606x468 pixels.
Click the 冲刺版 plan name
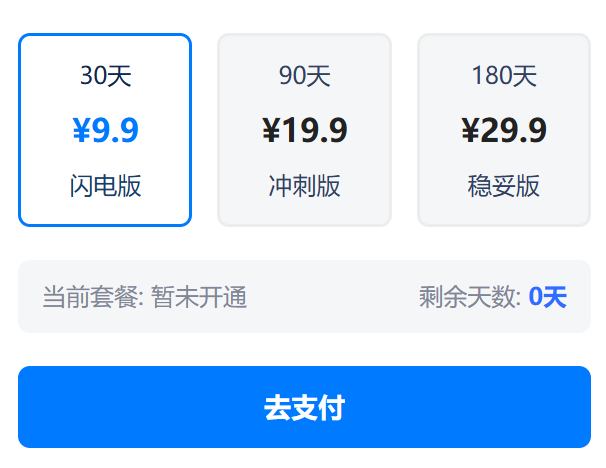tap(304, 186)
